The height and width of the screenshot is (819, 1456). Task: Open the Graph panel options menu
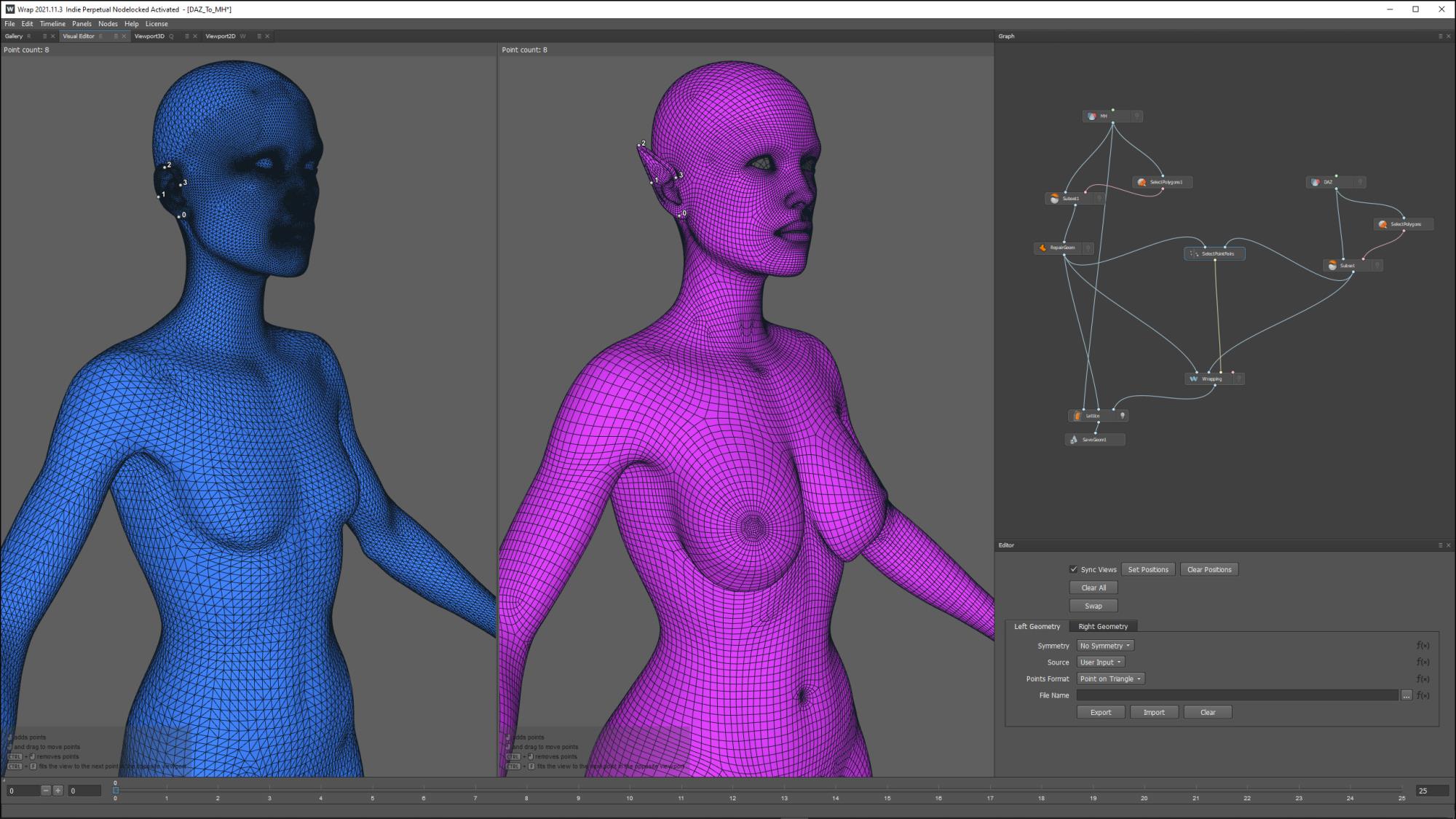click(1440, 36)
